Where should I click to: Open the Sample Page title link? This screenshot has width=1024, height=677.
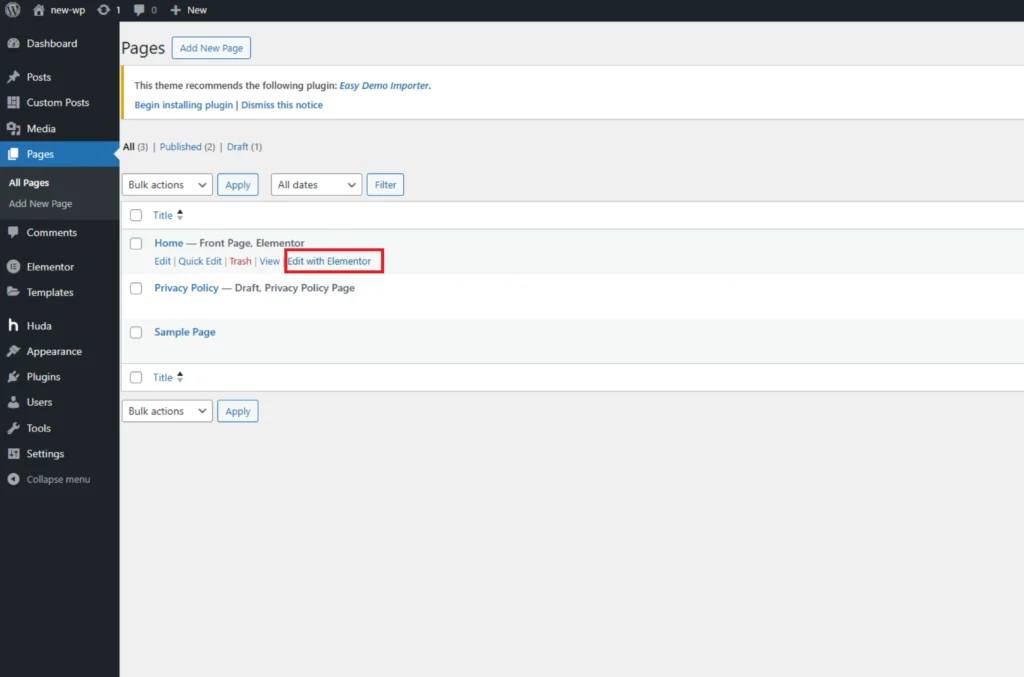coord(185,332)
